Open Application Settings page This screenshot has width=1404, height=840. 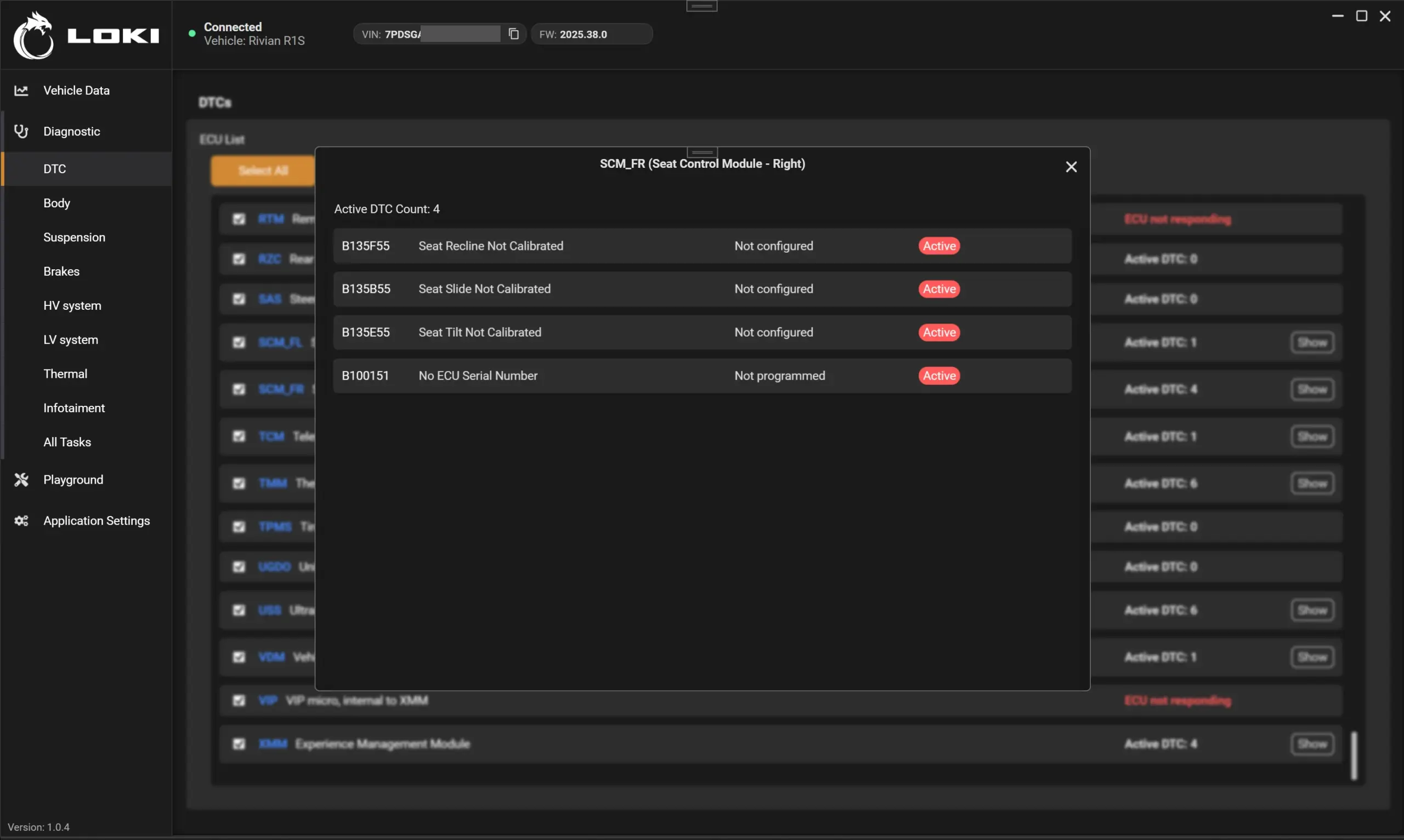87,521
